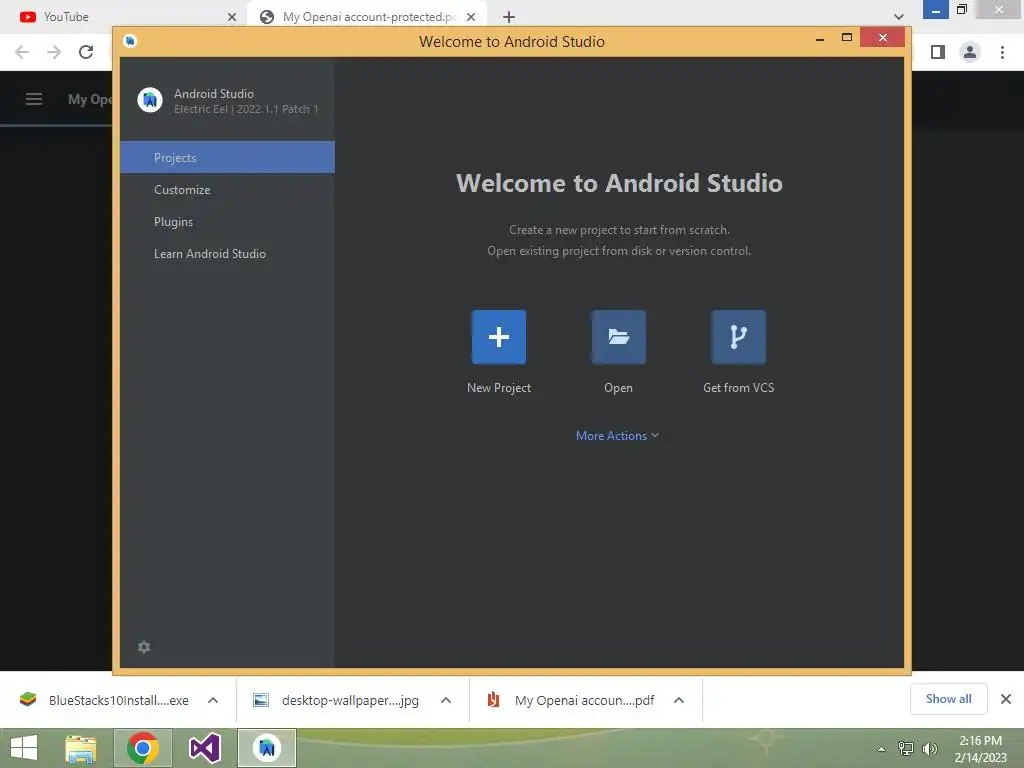Close the Chrome downloads bar
Image resolution: width=1024 pixels, height=768 pixels.
click(x=1006, y=699)
